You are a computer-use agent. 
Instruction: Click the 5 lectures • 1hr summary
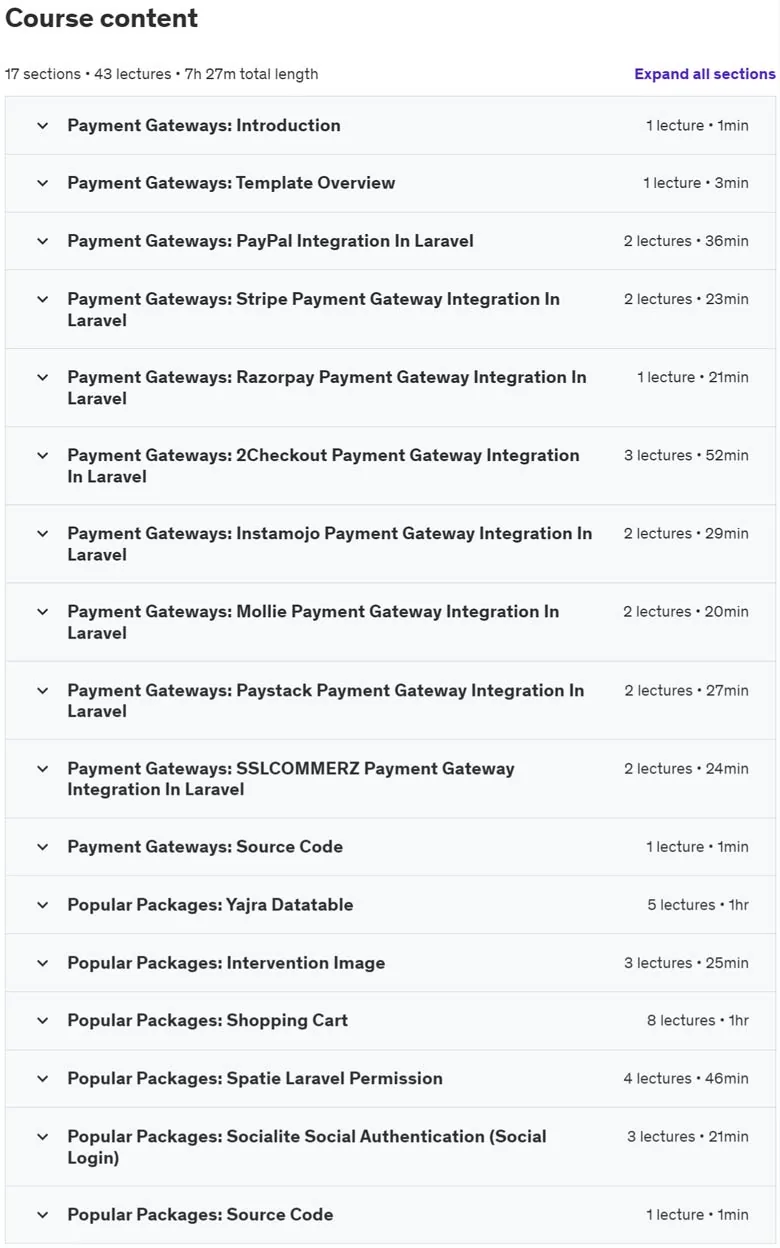(x=698, y=905)
